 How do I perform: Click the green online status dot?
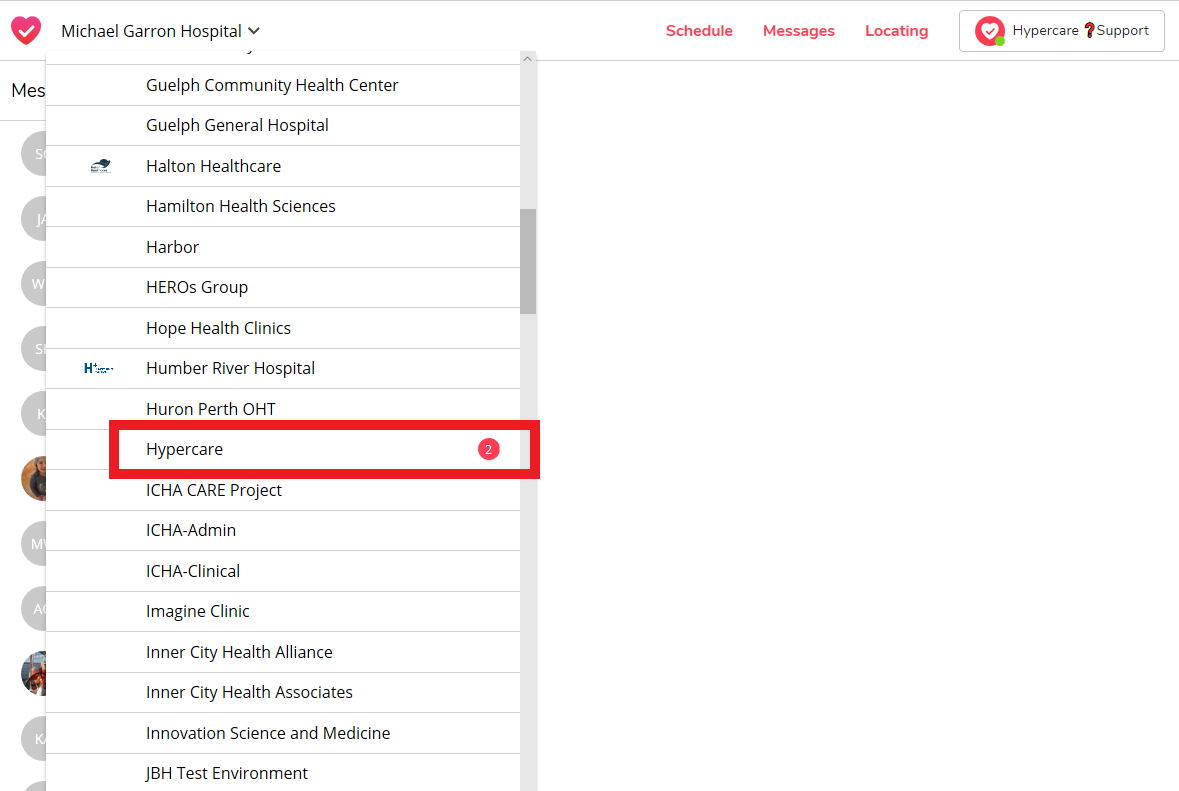(x=1000, y=41)
